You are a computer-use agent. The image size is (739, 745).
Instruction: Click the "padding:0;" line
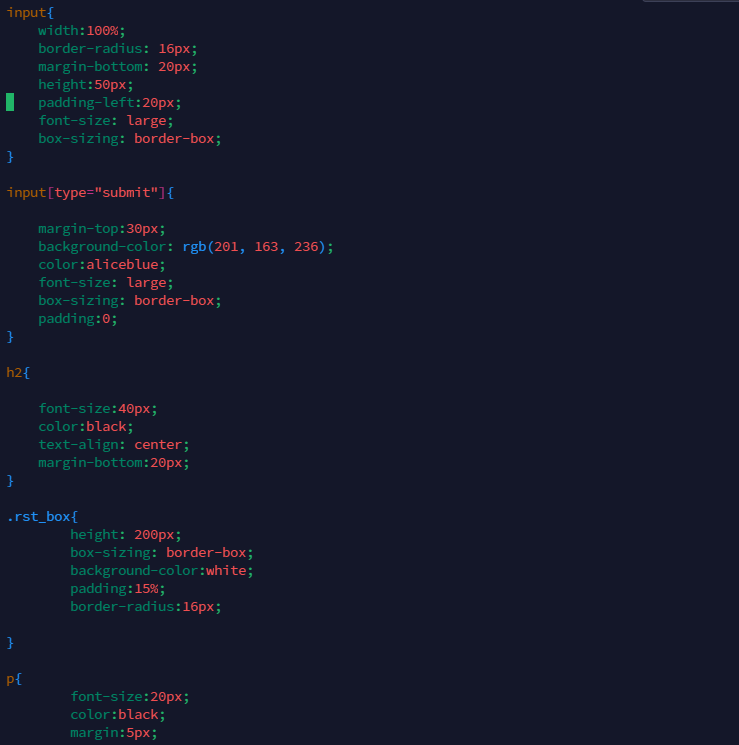click(x=77, y=319)
